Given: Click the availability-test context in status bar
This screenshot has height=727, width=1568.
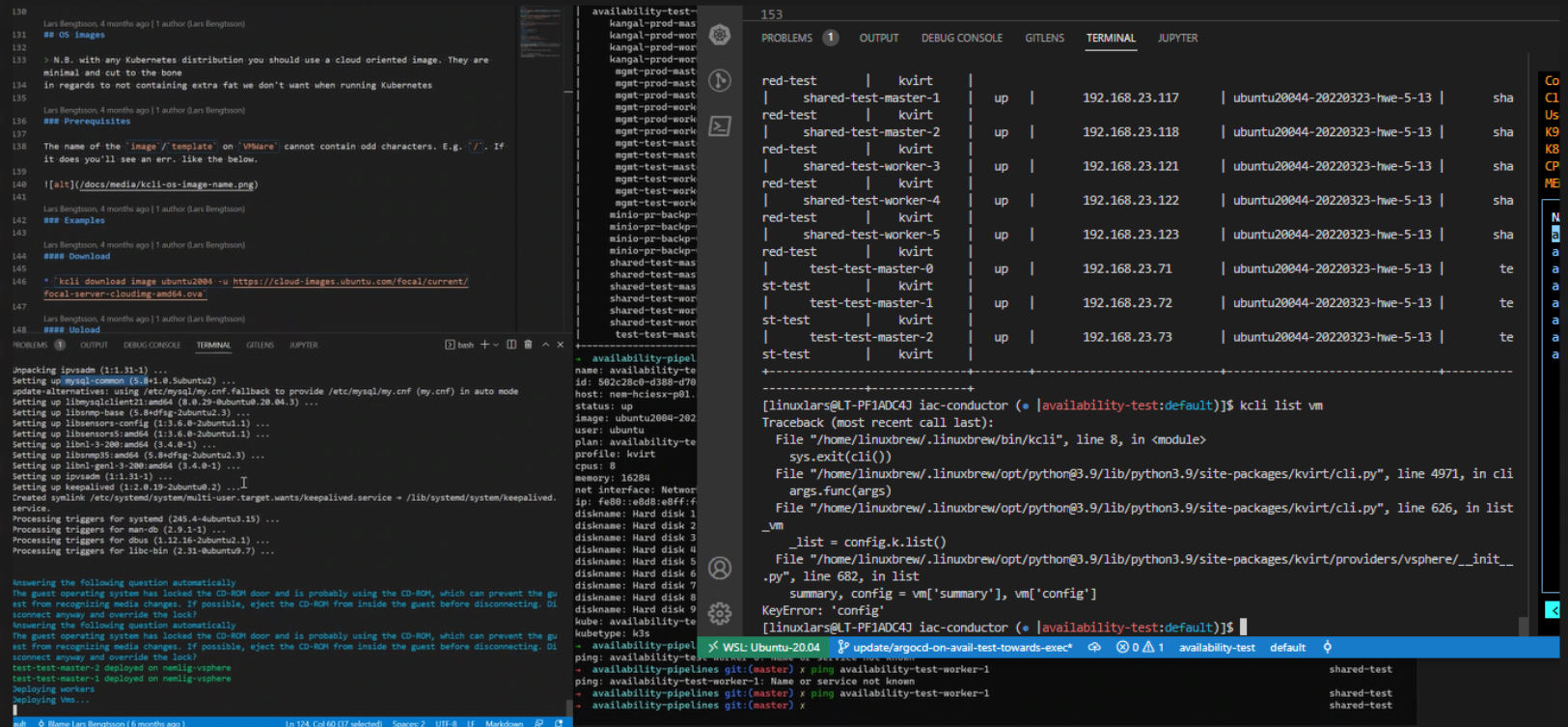Looking at the screenshot, I should [1217, 647].
